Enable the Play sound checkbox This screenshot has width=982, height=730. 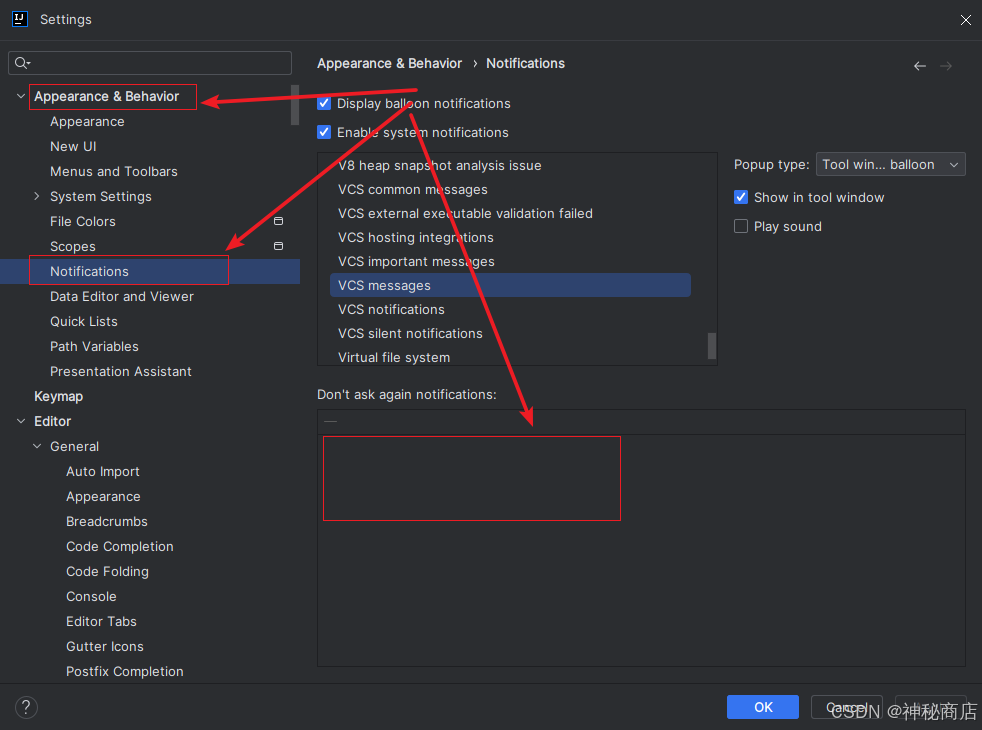point(741,226)
